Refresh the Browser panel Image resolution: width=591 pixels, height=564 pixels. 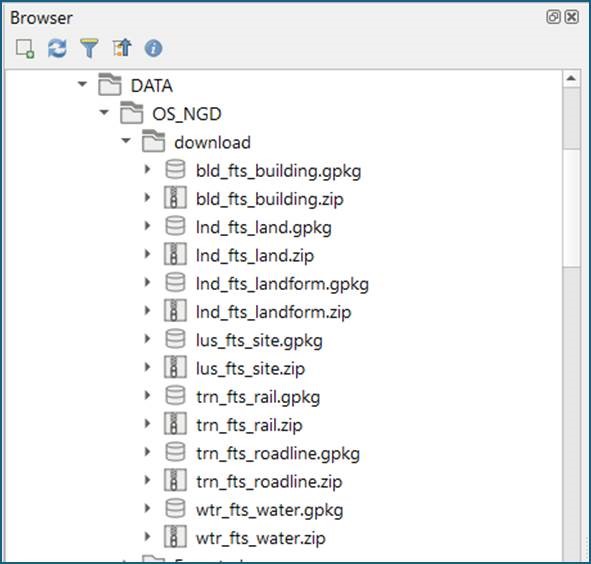(x=57, y=49)
